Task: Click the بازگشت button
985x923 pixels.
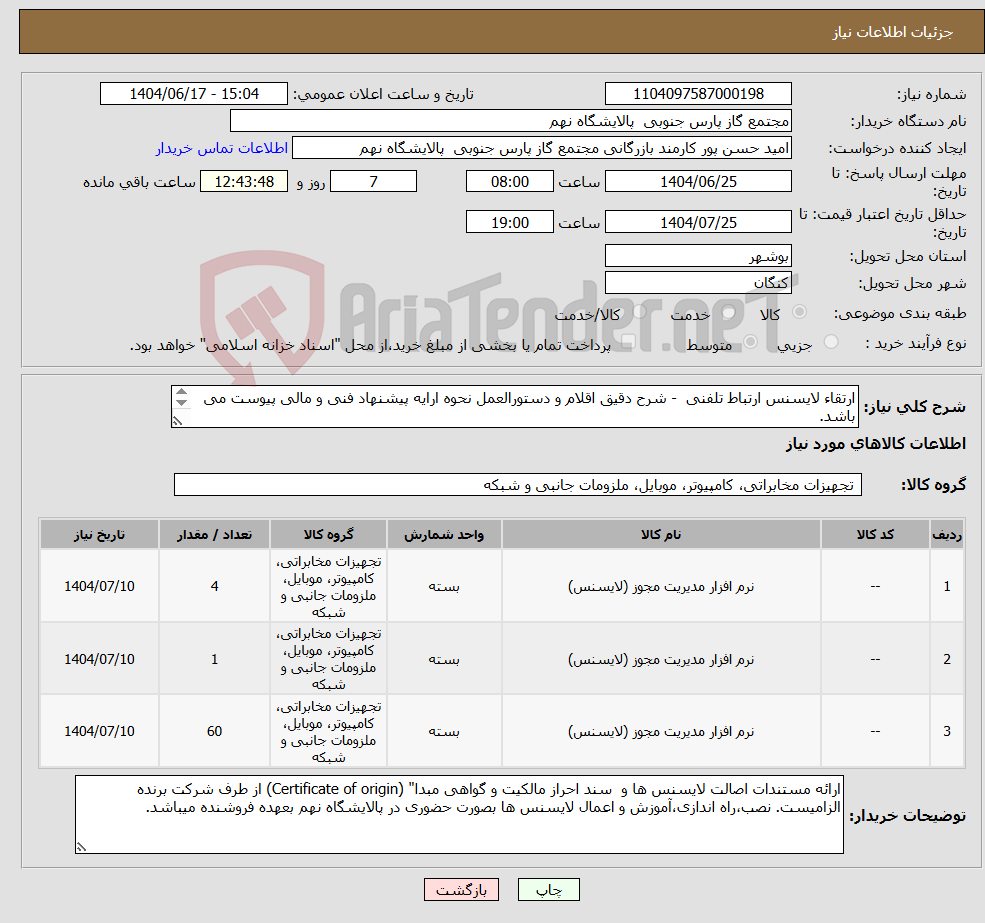Action: 461,889
